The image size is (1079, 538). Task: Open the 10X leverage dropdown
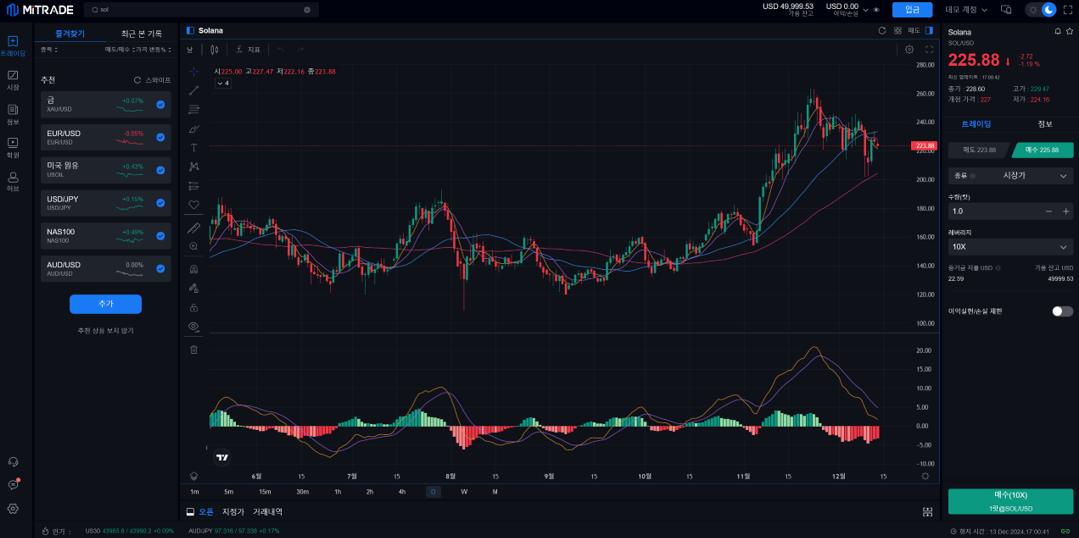coord(1010,247)
